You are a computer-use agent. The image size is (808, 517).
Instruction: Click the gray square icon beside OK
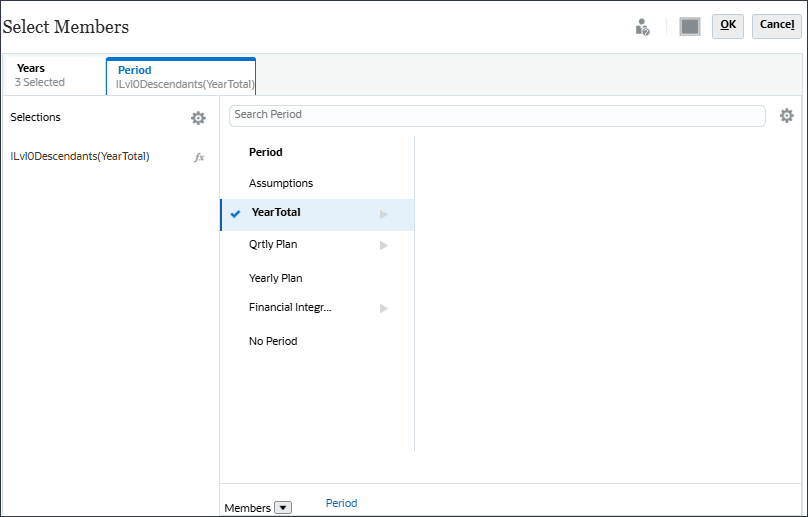click(690, 27)
